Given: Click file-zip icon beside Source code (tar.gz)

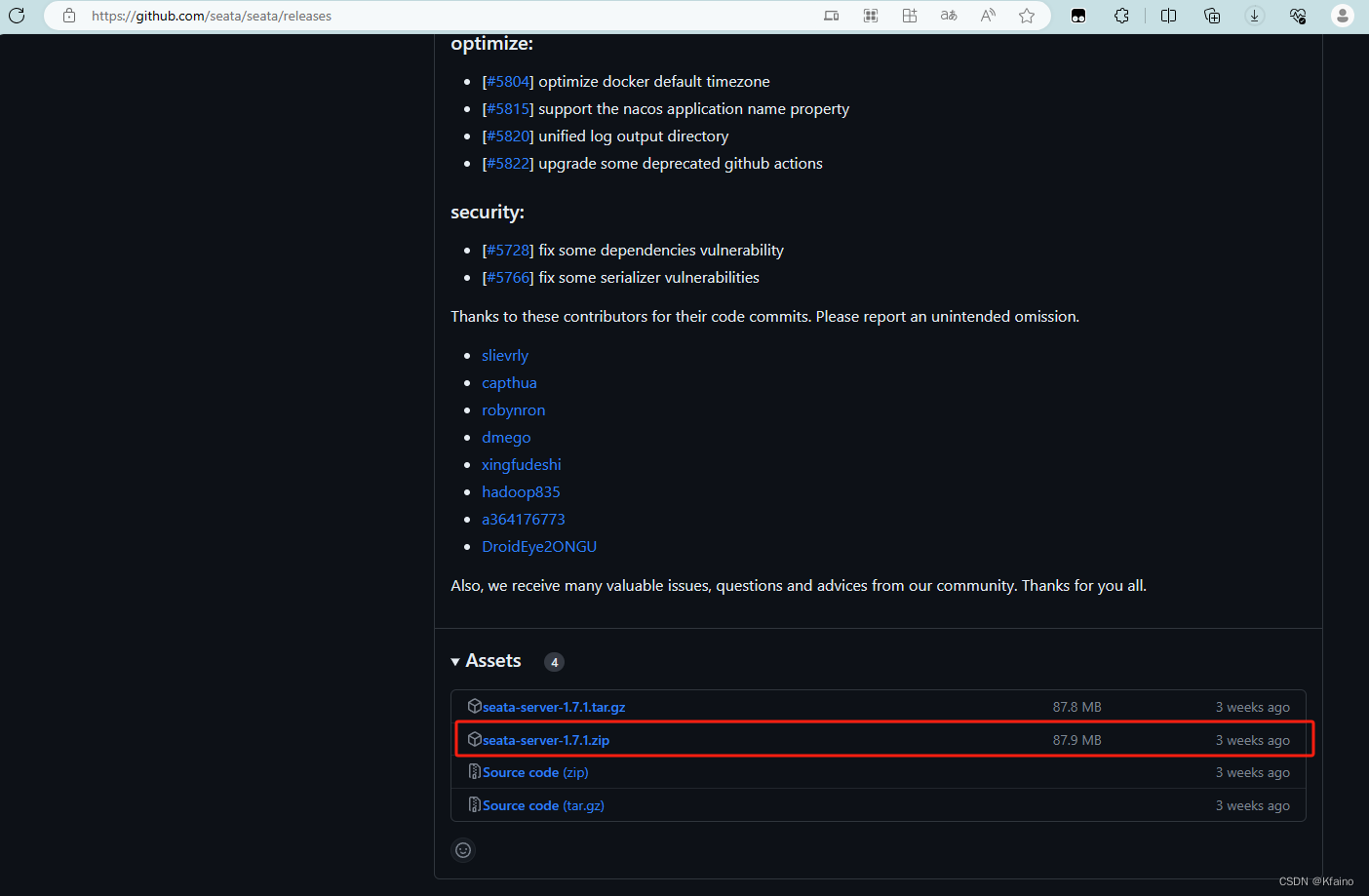Looking at the screenshot, I should coord(475,804).
